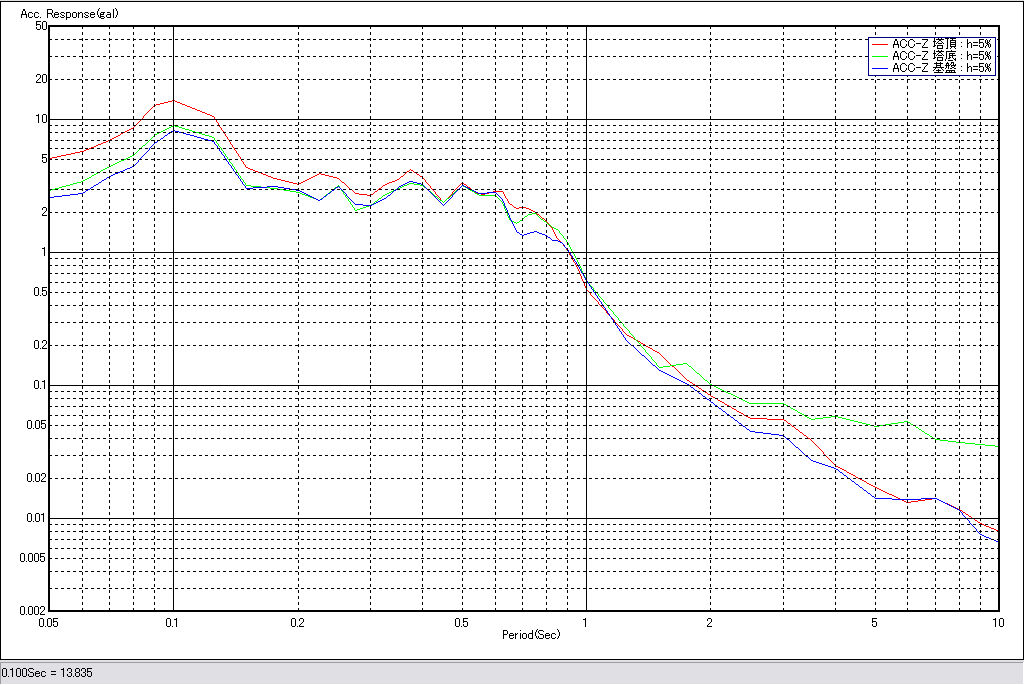Select the ACC-Z 塔底 legend label

942,56
